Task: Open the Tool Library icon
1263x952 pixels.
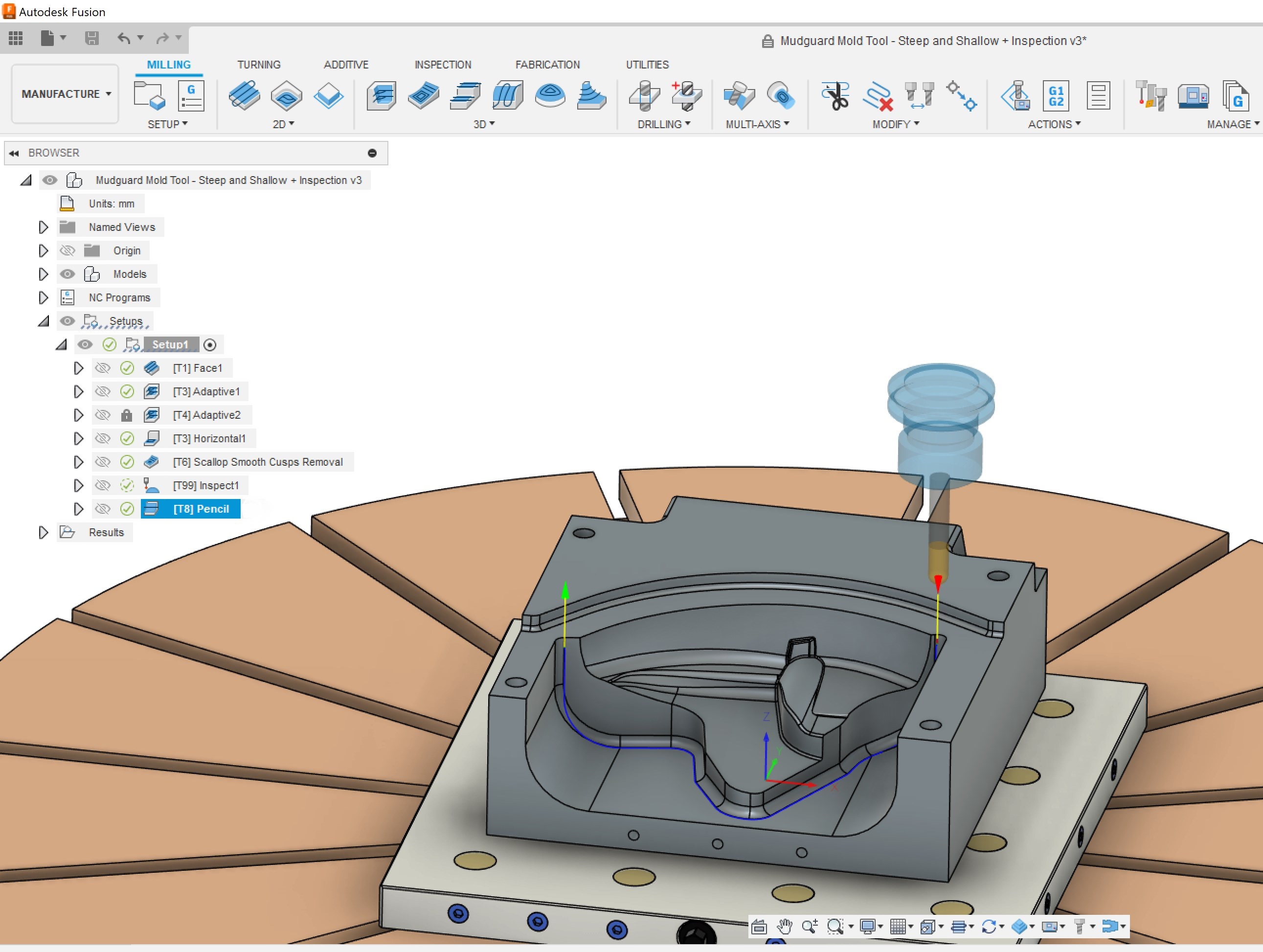Action: click(1150, 95)
